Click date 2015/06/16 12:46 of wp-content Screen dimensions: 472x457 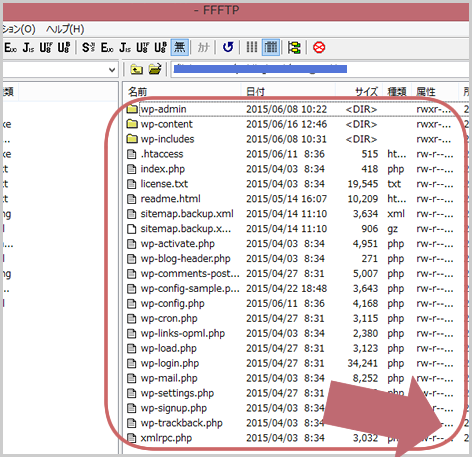coord(287,124)
